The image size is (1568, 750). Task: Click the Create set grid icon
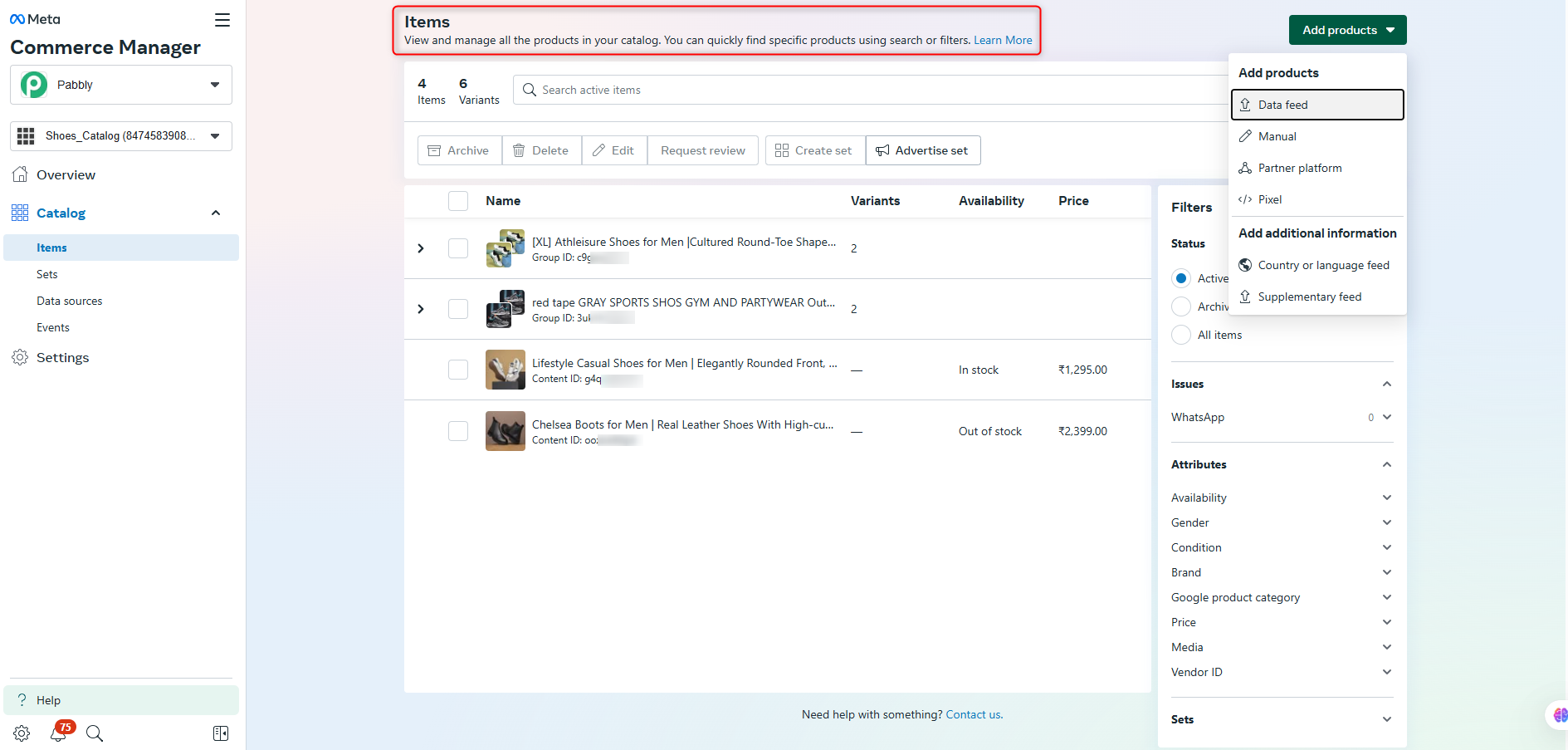tap(782, 150)
